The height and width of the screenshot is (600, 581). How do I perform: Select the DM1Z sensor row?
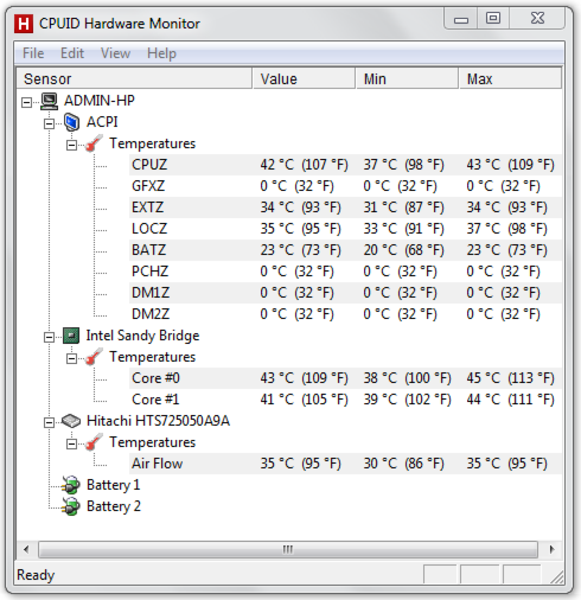pyautogui.click(x=346, y=293)
